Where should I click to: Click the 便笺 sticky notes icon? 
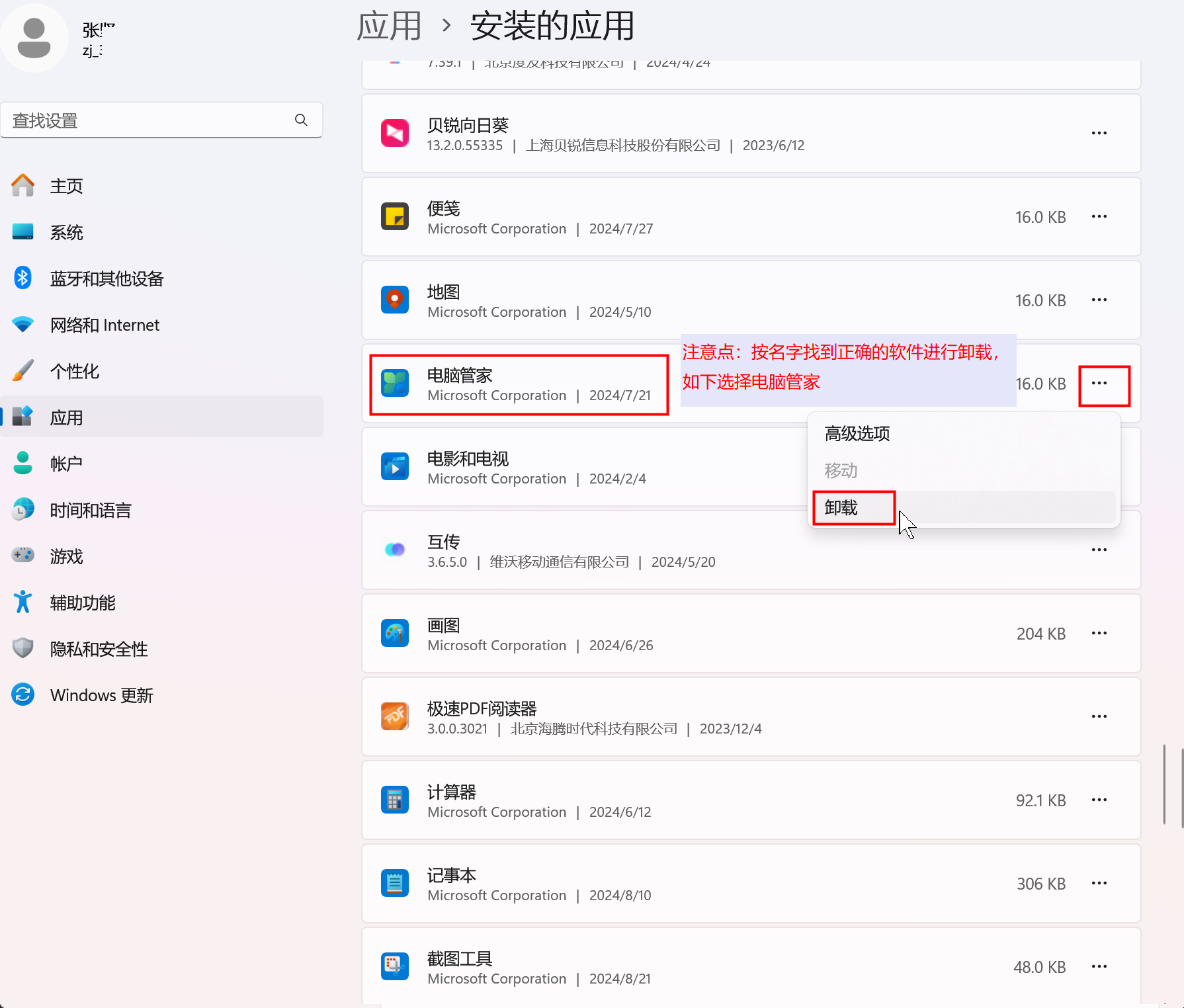(x=395, y=216)
